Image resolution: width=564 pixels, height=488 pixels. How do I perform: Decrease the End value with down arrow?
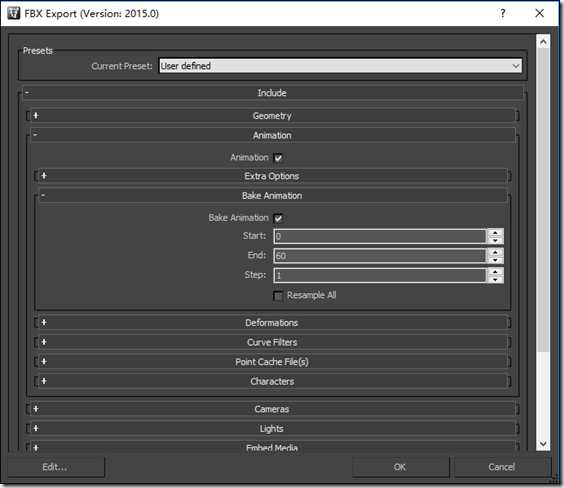click(x=495, y=260)
